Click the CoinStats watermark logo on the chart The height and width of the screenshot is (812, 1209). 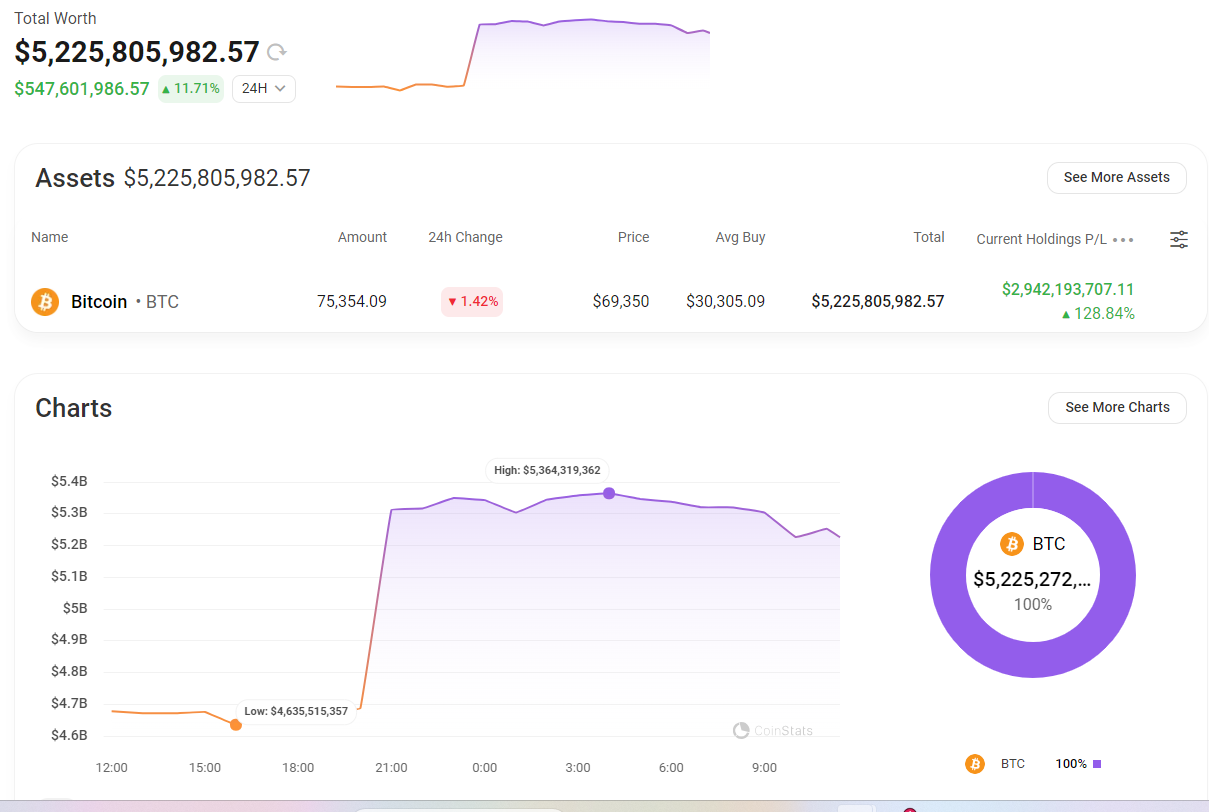click(x=741, y=731)
